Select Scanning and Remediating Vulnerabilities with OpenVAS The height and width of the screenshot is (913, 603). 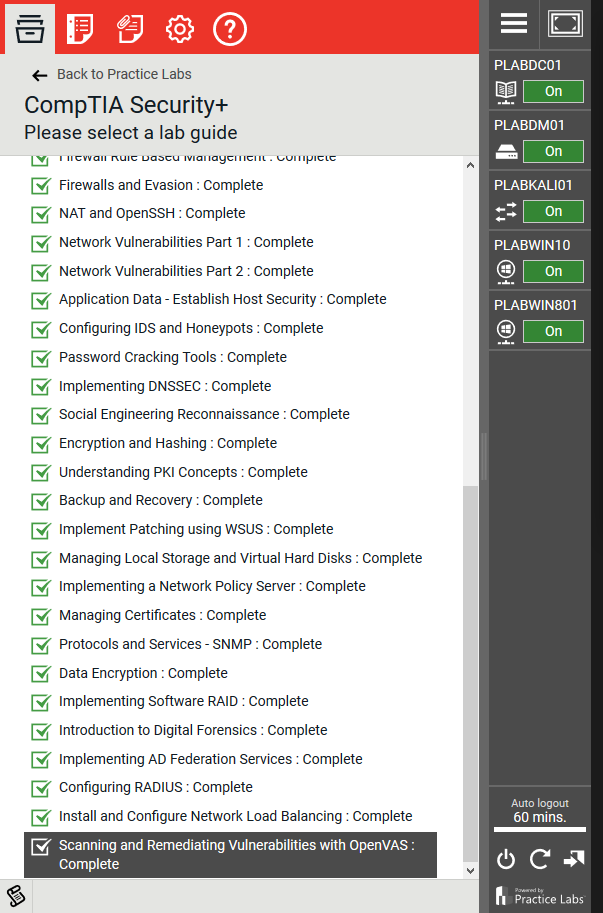point(230,855)
